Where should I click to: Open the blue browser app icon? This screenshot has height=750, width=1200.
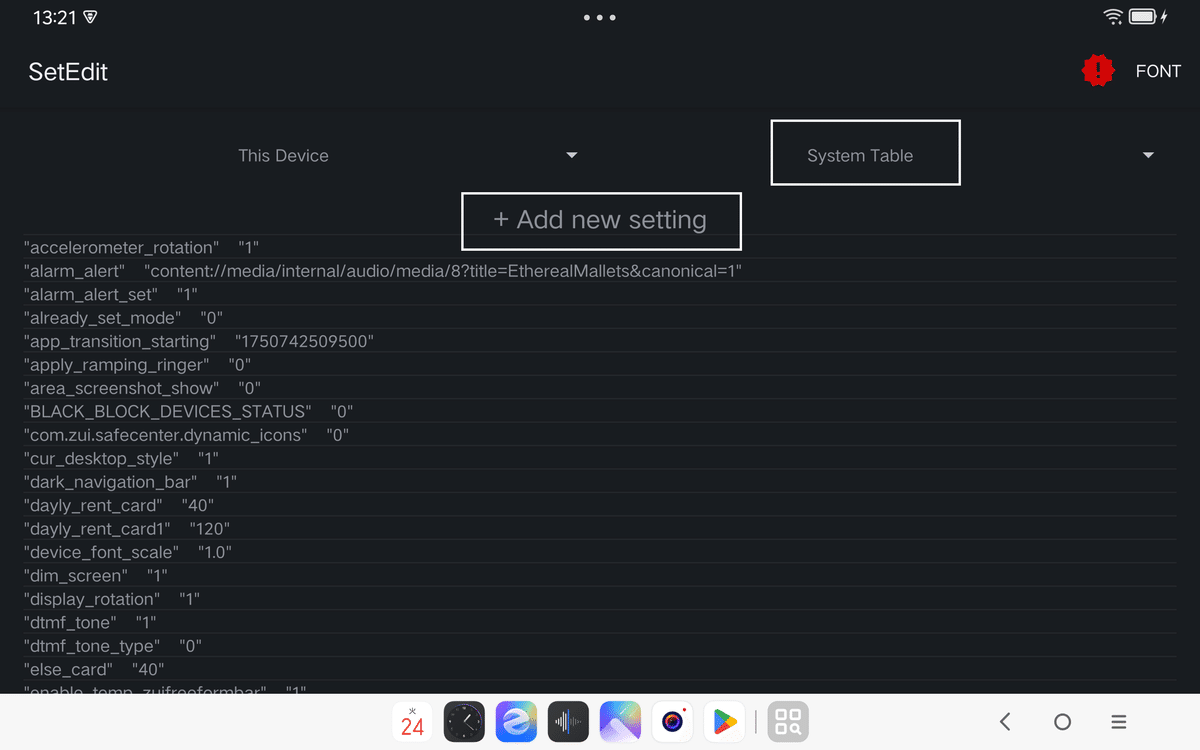[516, 721]
